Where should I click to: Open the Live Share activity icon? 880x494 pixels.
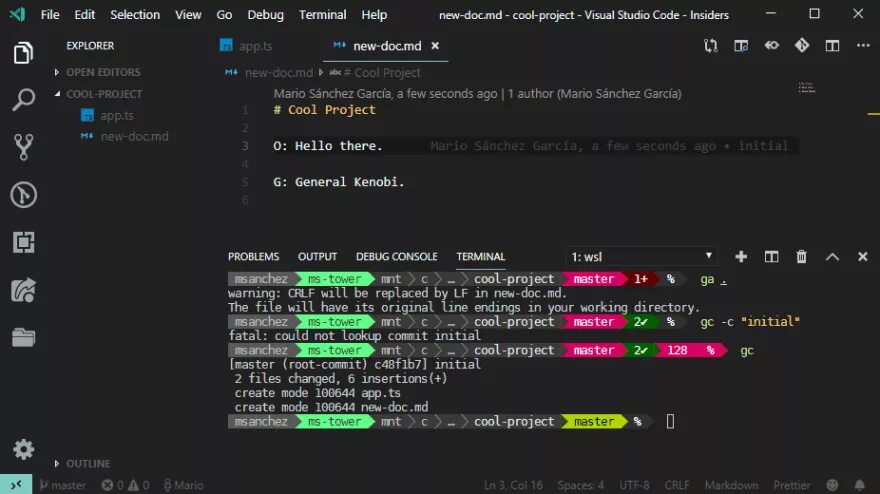point(23,290)
